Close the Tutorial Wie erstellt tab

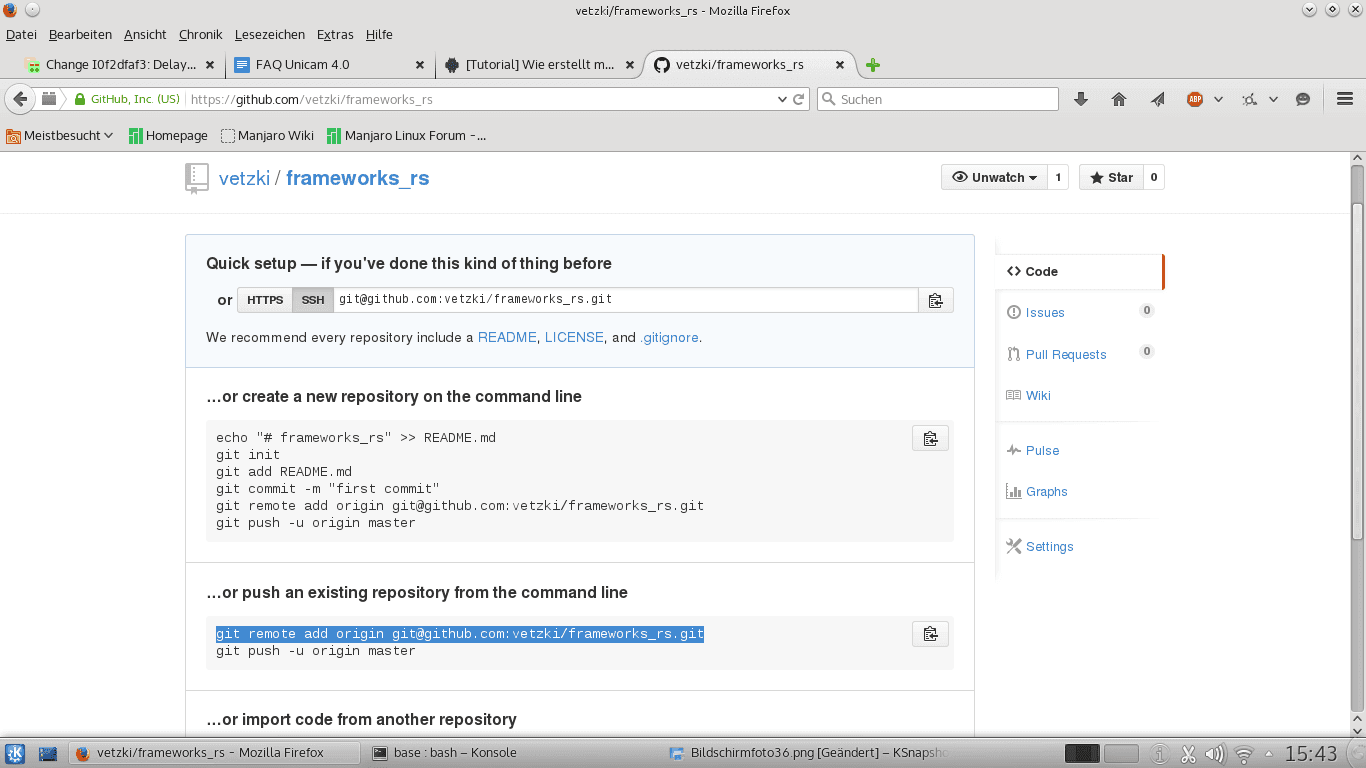click(x=630, y=65)
